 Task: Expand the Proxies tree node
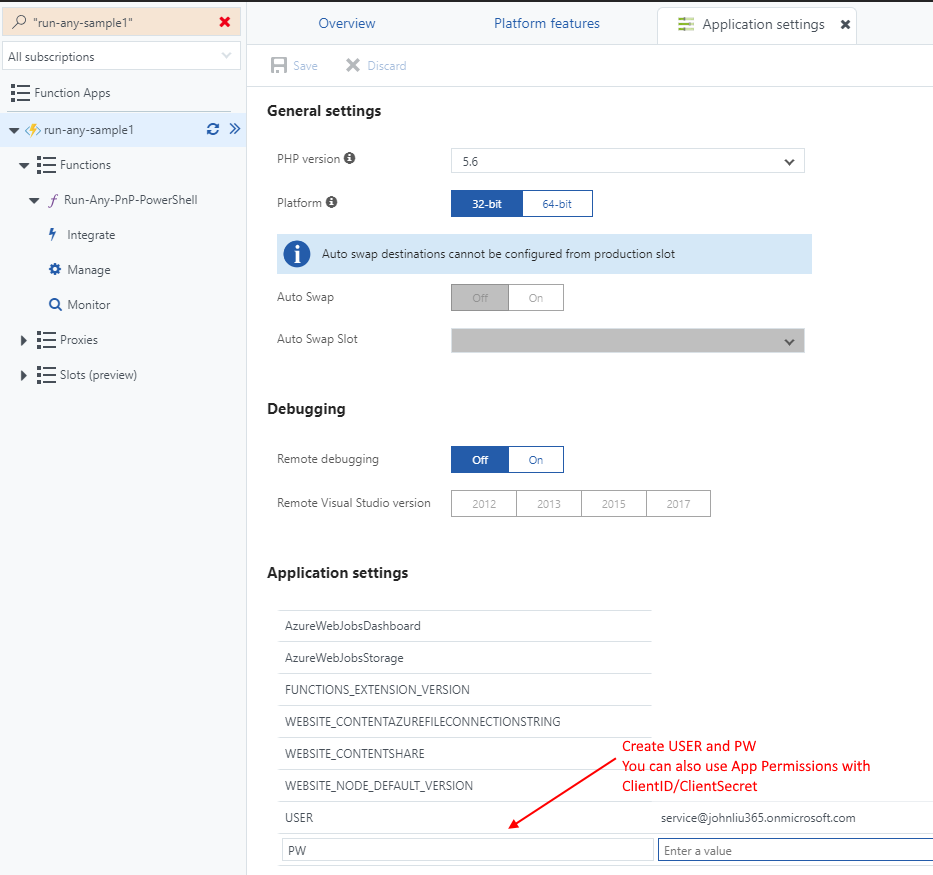(x=24, y=340)
